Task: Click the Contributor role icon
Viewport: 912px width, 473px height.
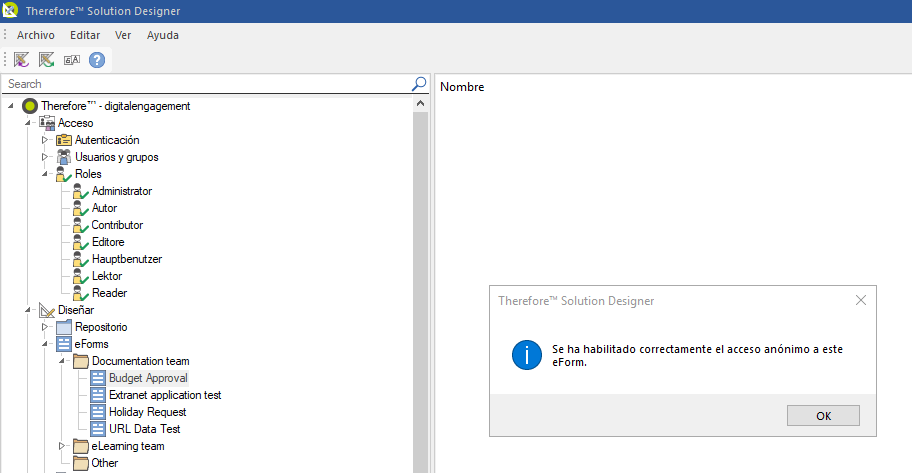Action: click(81, 225)
